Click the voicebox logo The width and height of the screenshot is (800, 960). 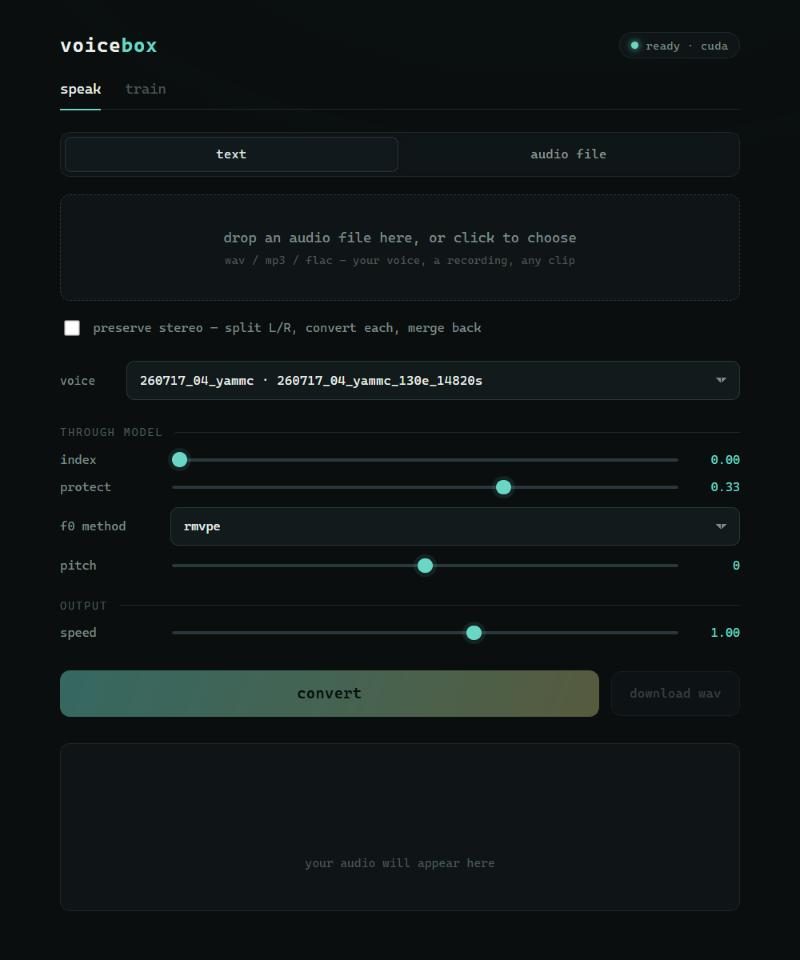108,46
